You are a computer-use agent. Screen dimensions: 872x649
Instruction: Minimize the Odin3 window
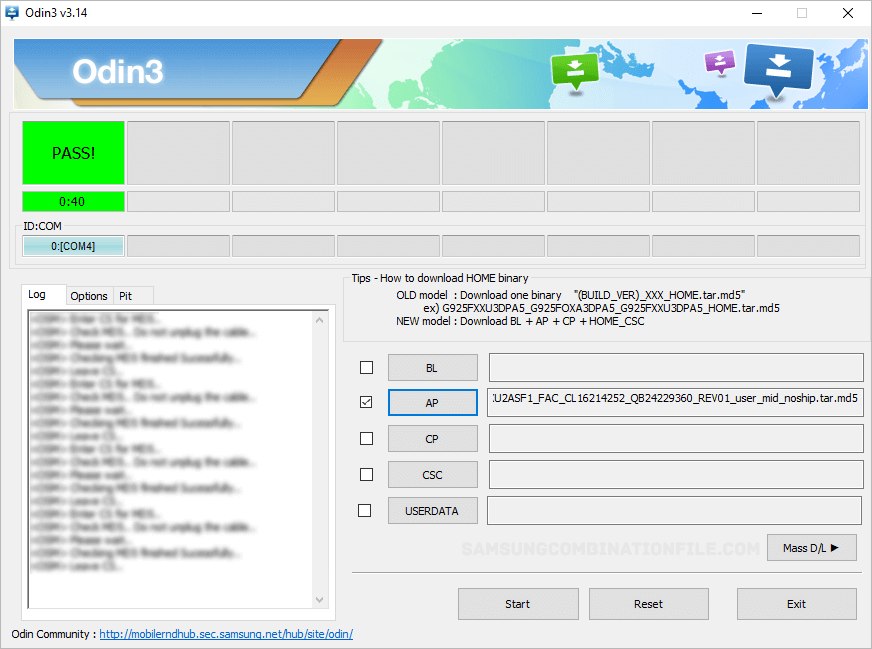pos(757,13)
